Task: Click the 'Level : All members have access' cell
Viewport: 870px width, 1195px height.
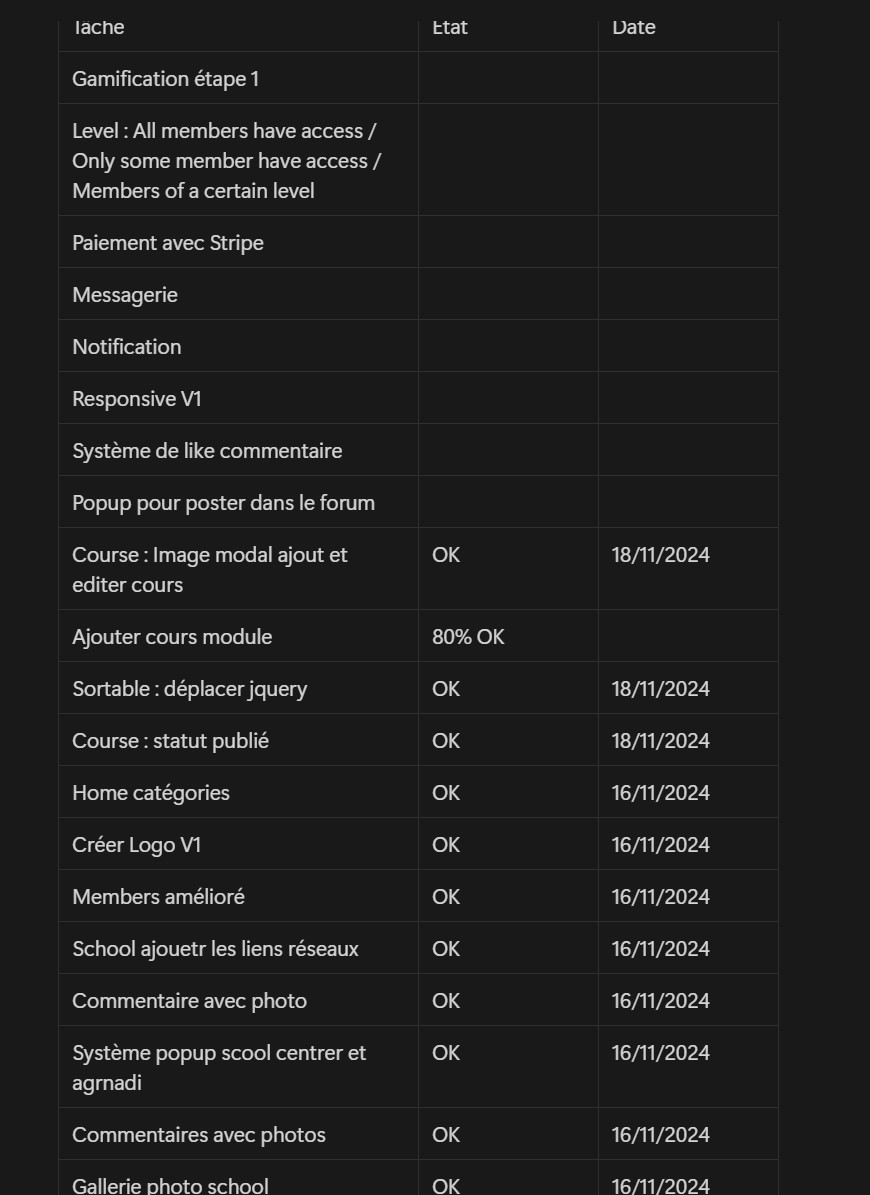Action: (x=238, y=159)
